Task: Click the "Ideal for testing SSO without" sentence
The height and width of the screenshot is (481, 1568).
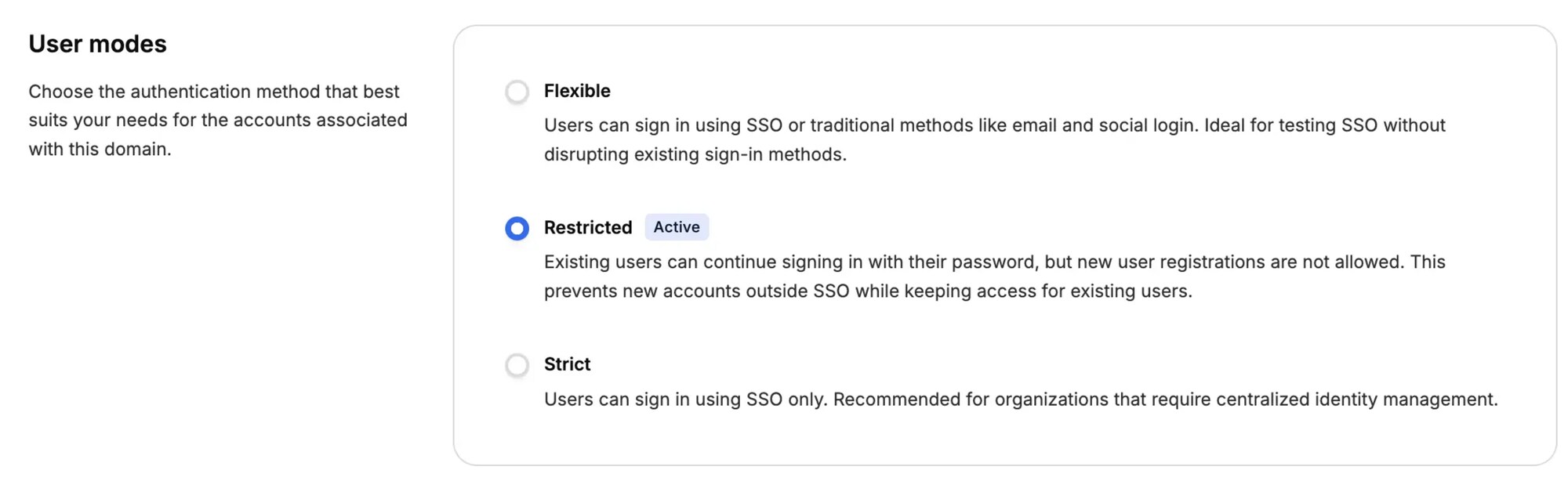Action: pos(1324,125)
